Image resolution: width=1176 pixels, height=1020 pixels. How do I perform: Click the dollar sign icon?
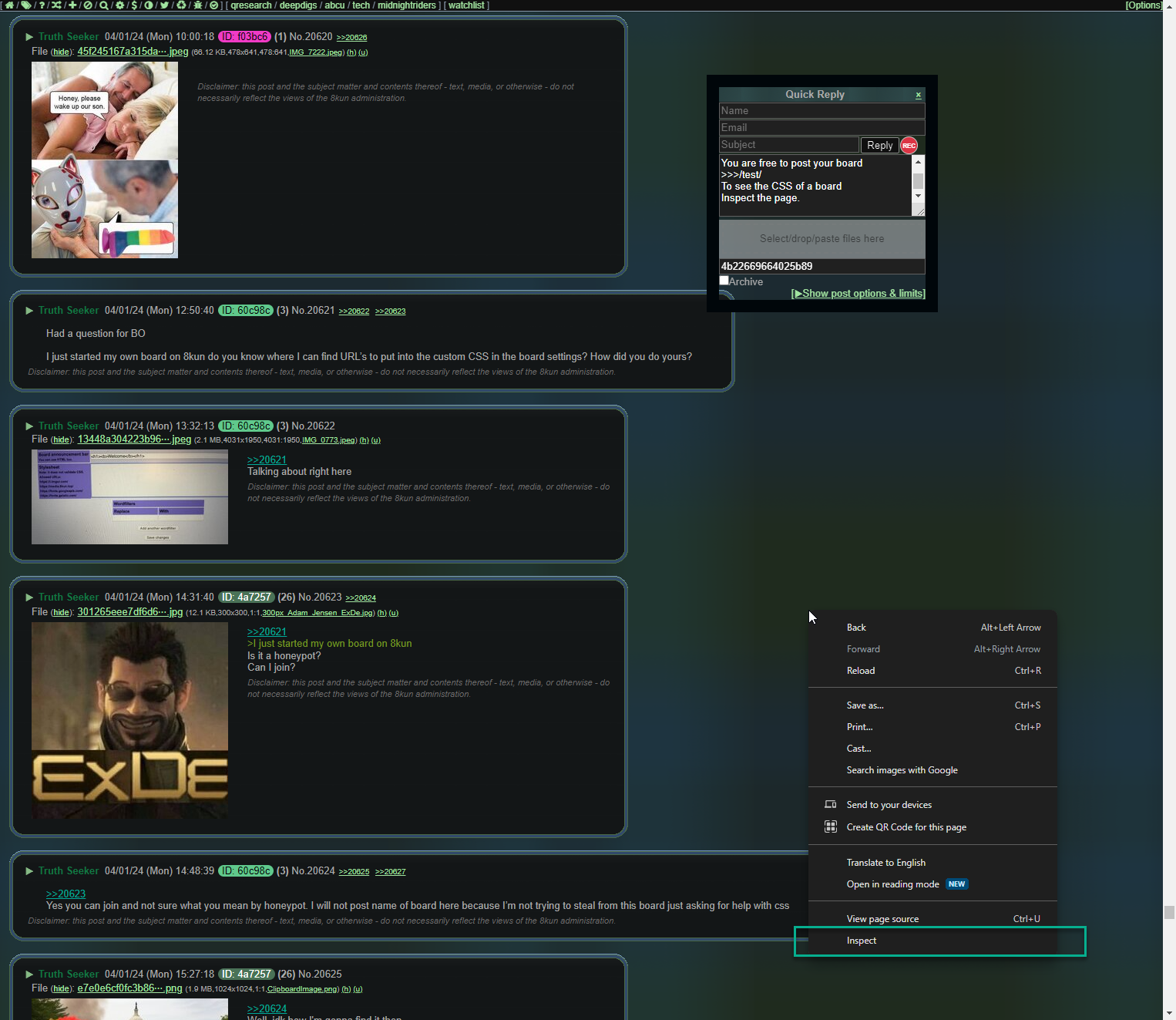click(134, 5)
